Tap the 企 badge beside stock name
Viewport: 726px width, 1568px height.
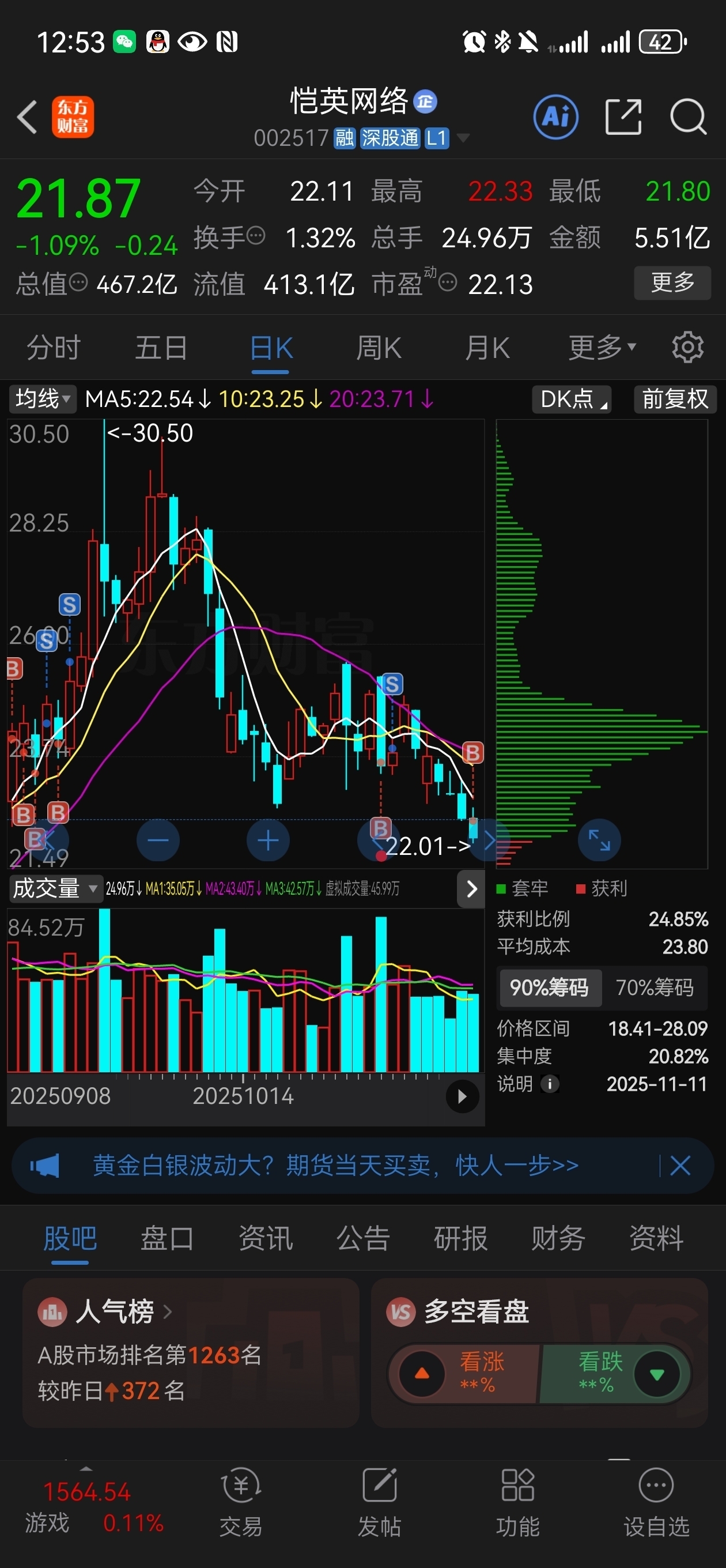pos(425,101)
